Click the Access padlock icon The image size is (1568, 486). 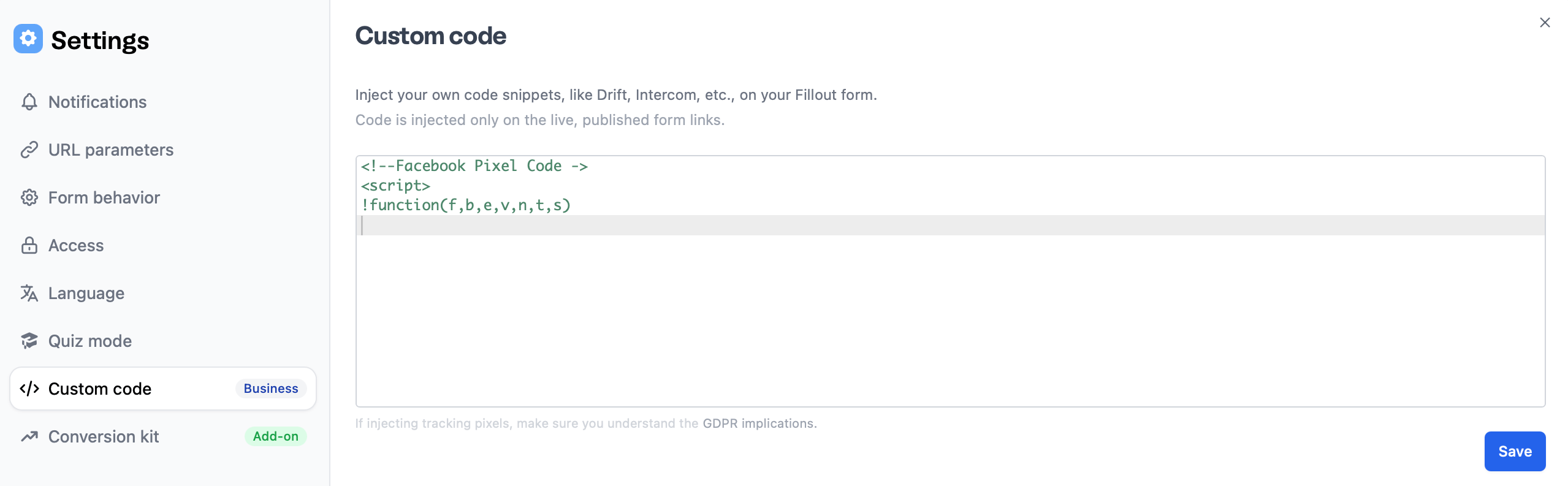coord(29,245)
